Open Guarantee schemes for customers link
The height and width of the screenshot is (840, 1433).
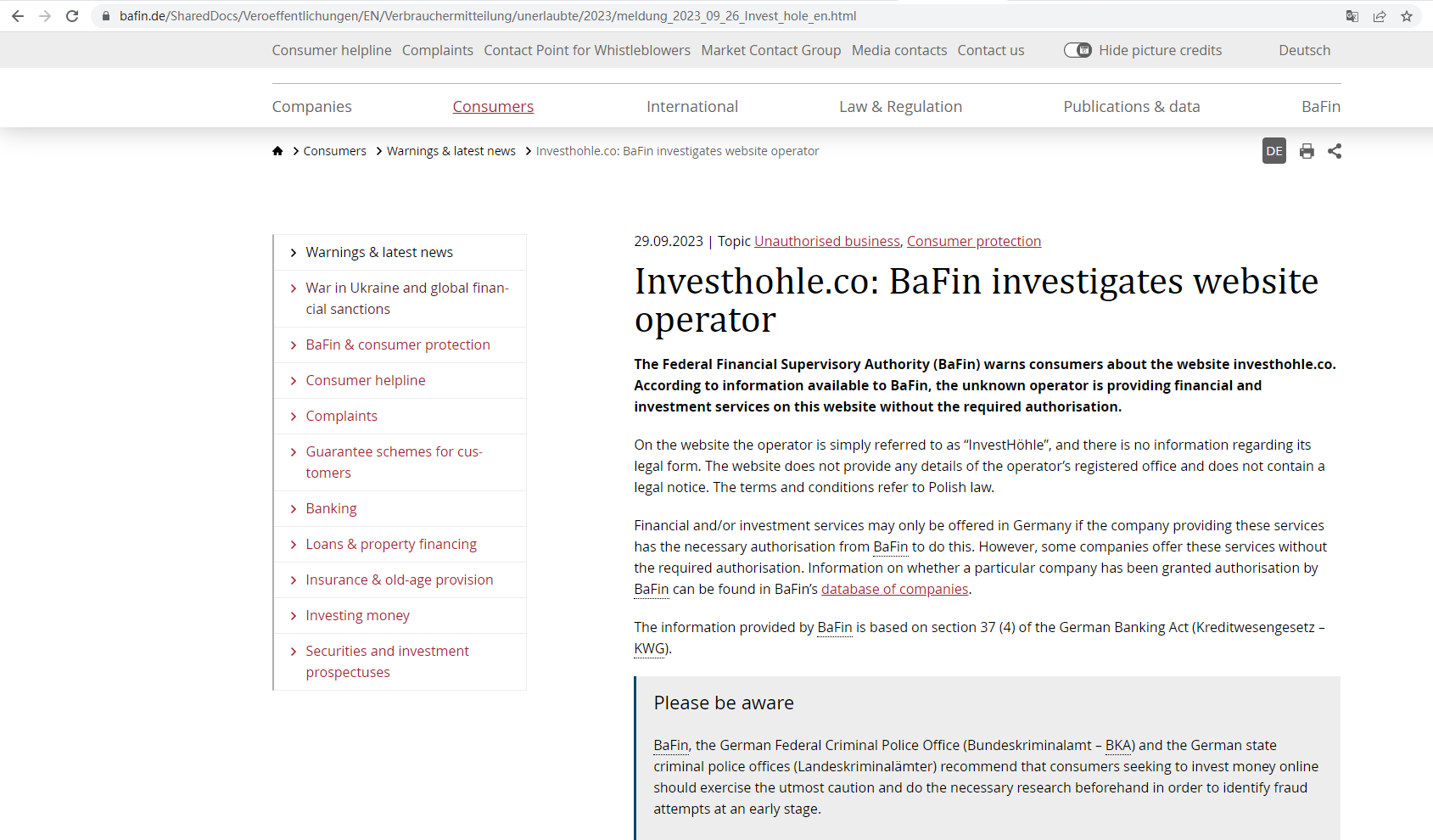pyautogui.click(x=395, y=462)
